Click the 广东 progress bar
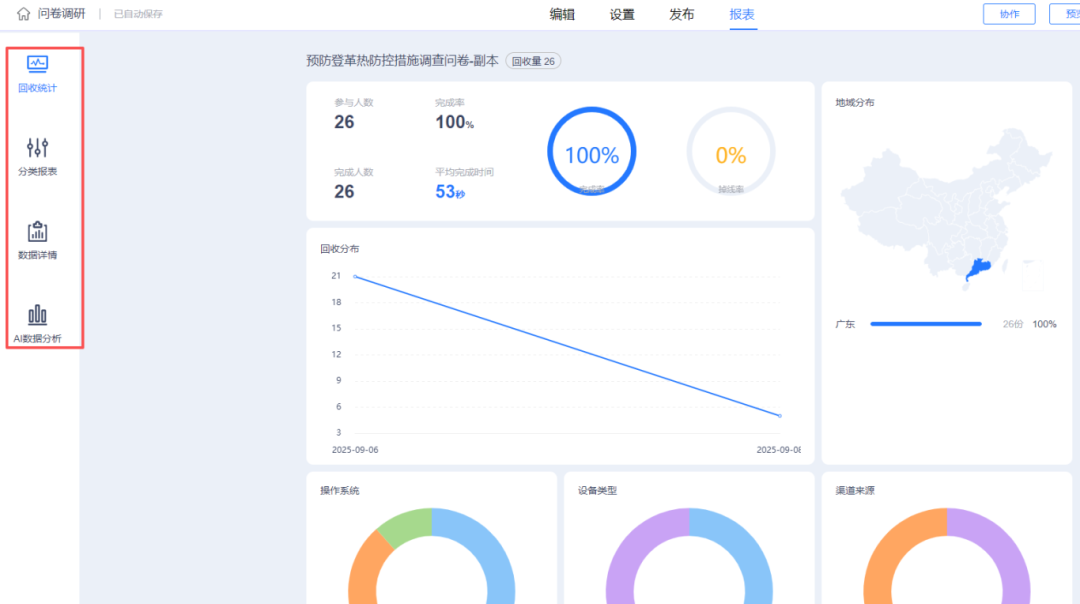This screenshot has height=604, width=1080. pos(926,324)
